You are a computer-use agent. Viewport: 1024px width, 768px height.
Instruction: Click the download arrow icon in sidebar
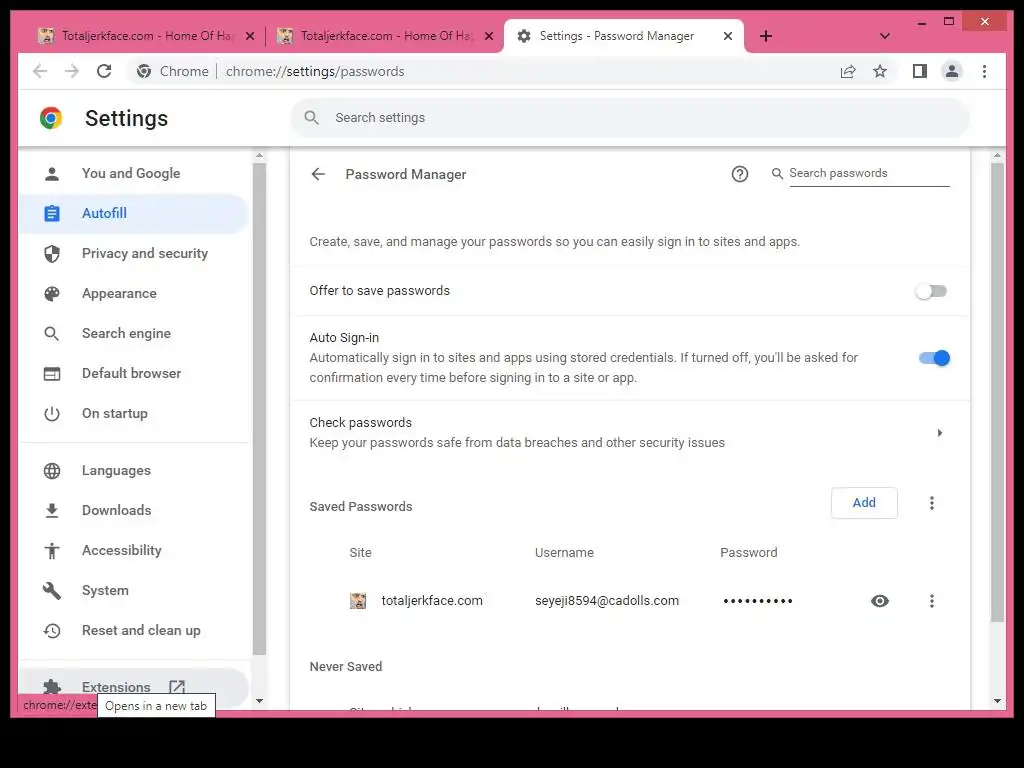click(52, 510)
